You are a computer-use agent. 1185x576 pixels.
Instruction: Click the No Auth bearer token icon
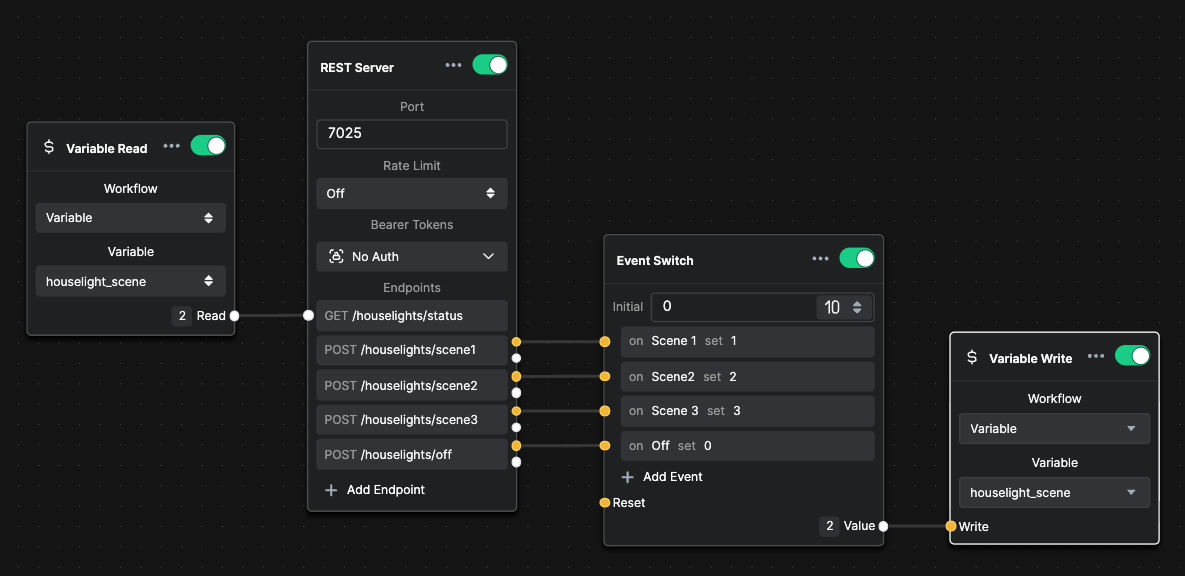pyautogui.click(x=336, y=256)
